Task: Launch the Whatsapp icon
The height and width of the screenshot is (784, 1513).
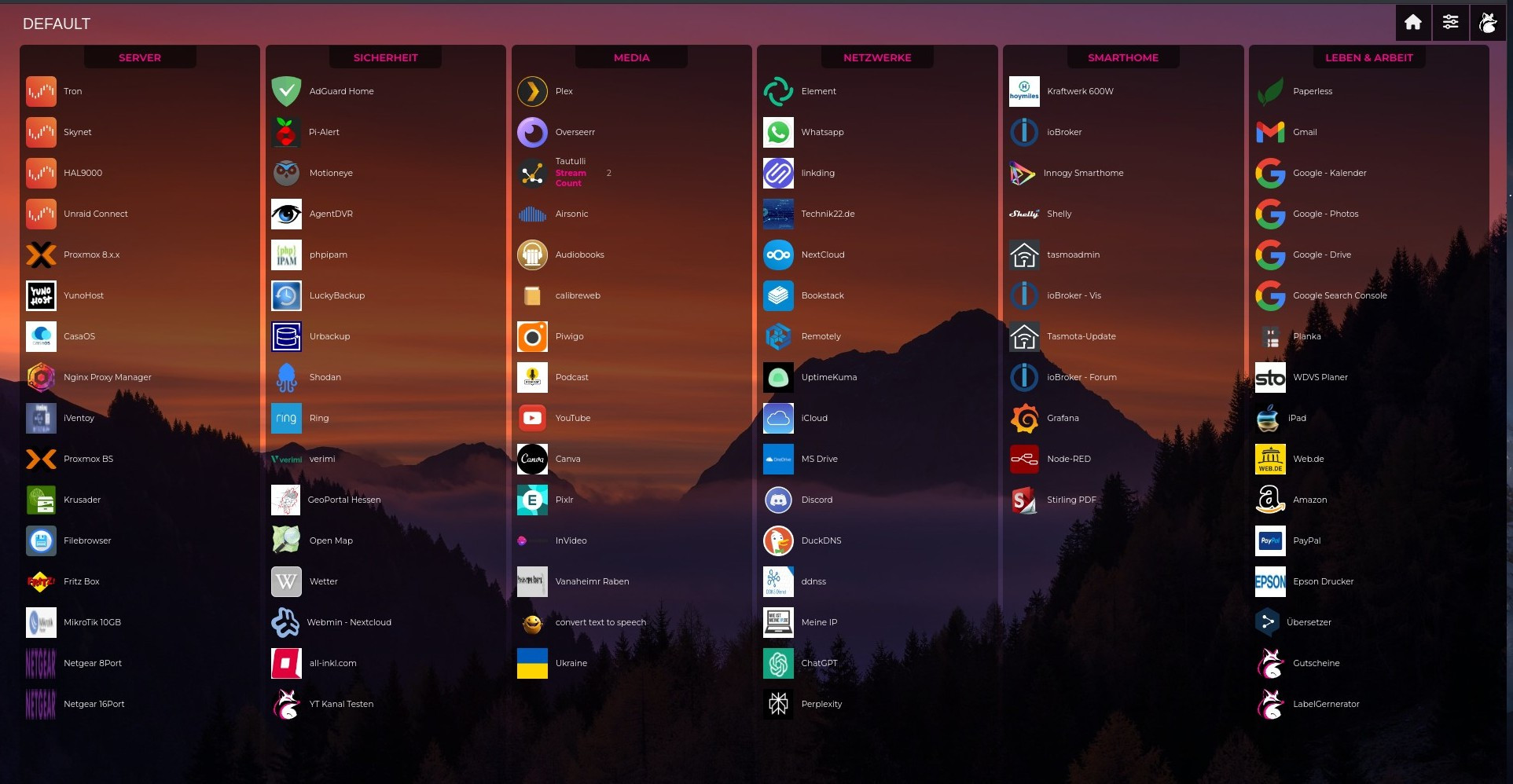Action: [x=778, y=132]
